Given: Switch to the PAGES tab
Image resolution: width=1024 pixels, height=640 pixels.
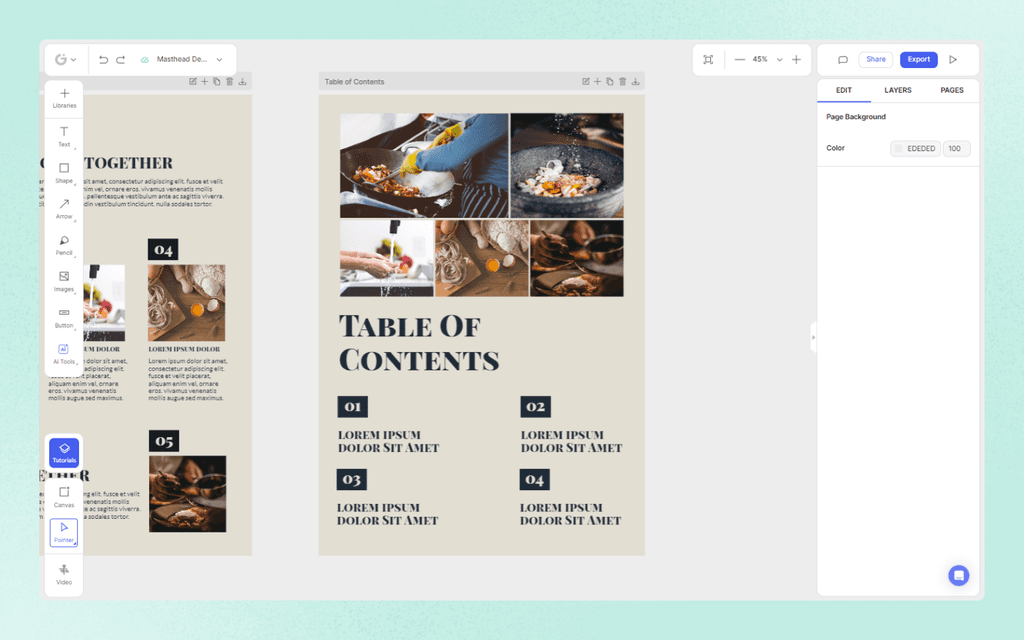Looking at the screenshot, I should 951,90.
